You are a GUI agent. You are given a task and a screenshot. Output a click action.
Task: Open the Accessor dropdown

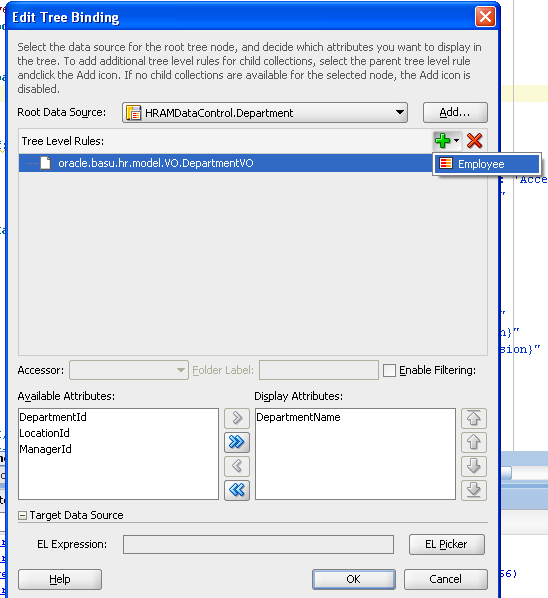(129, 370)
